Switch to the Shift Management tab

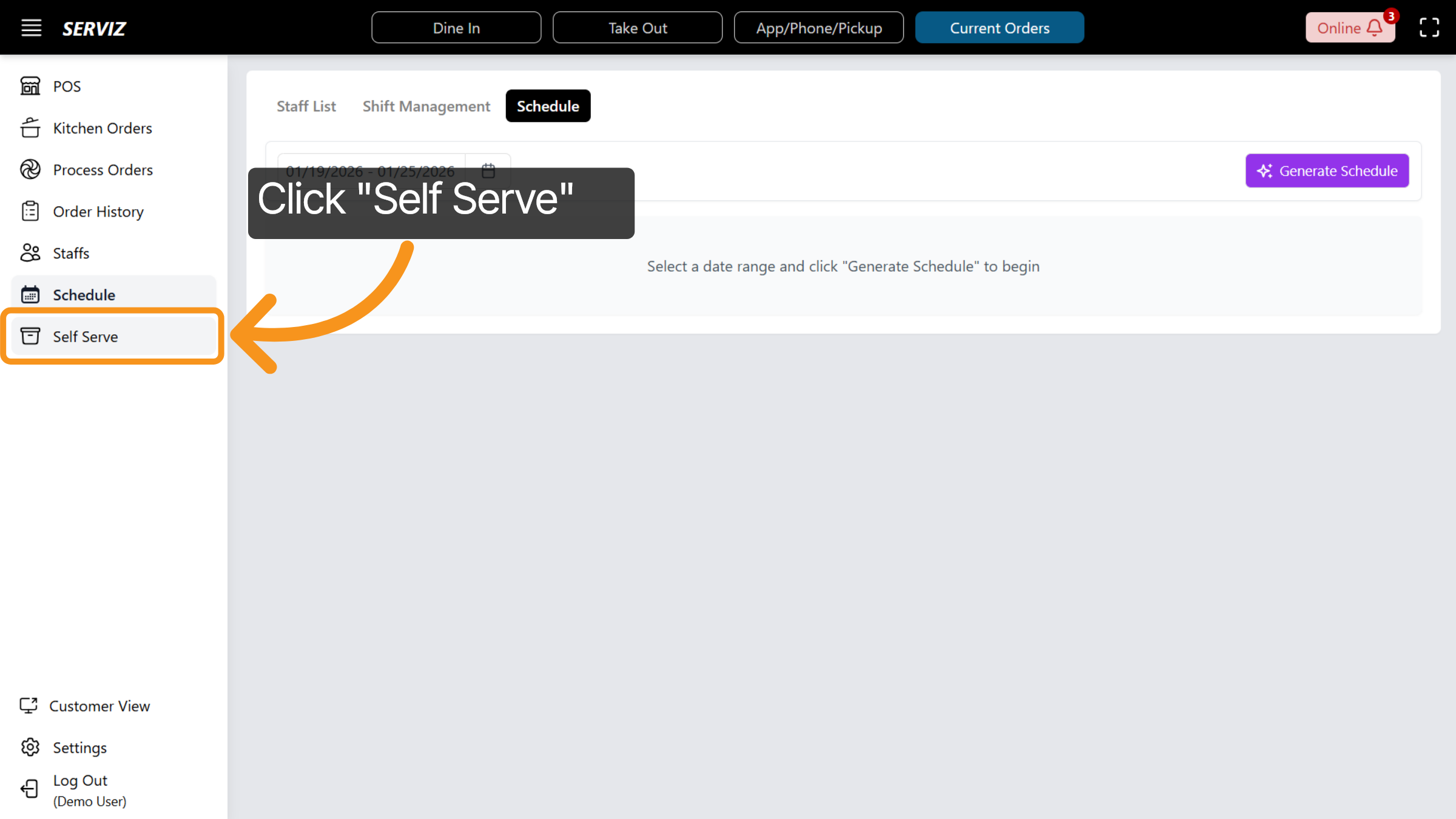click(426, 106)
